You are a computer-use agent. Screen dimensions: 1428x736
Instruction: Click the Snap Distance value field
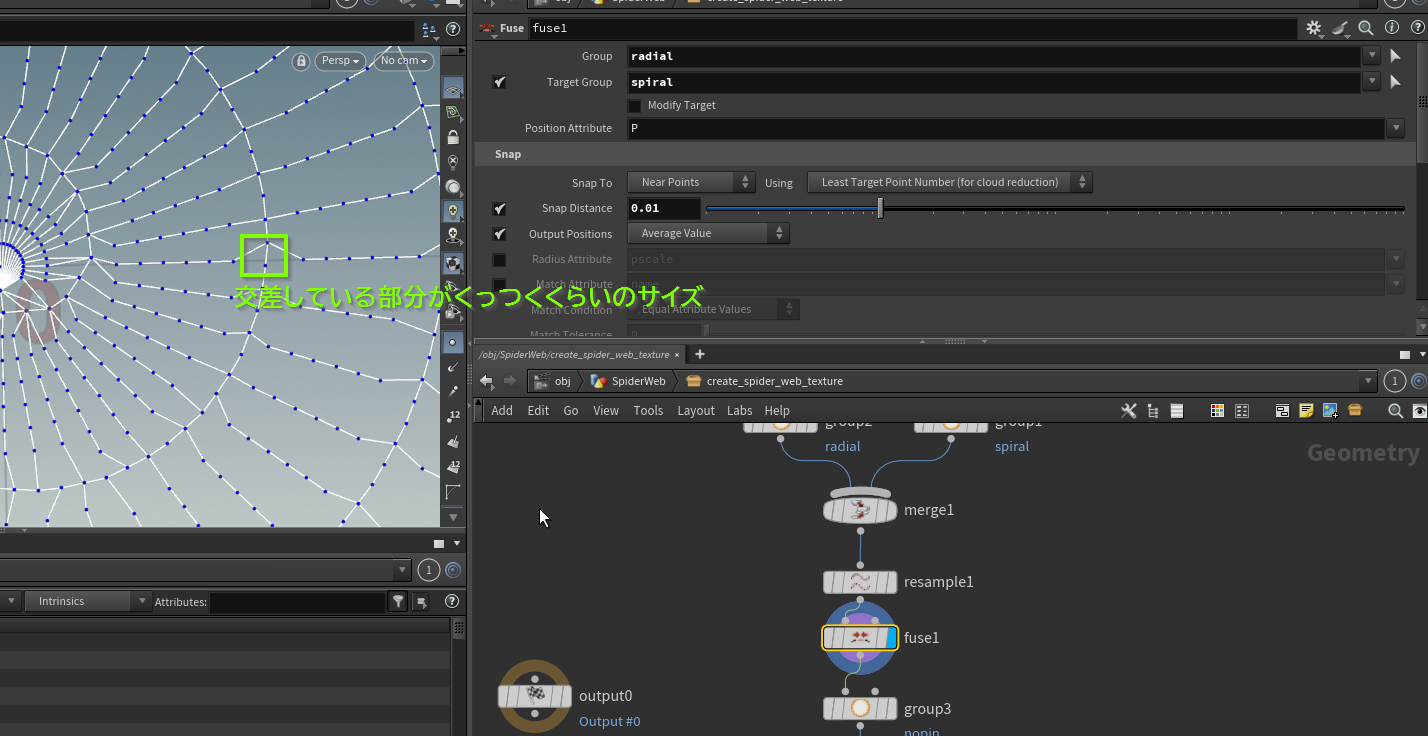664,208
